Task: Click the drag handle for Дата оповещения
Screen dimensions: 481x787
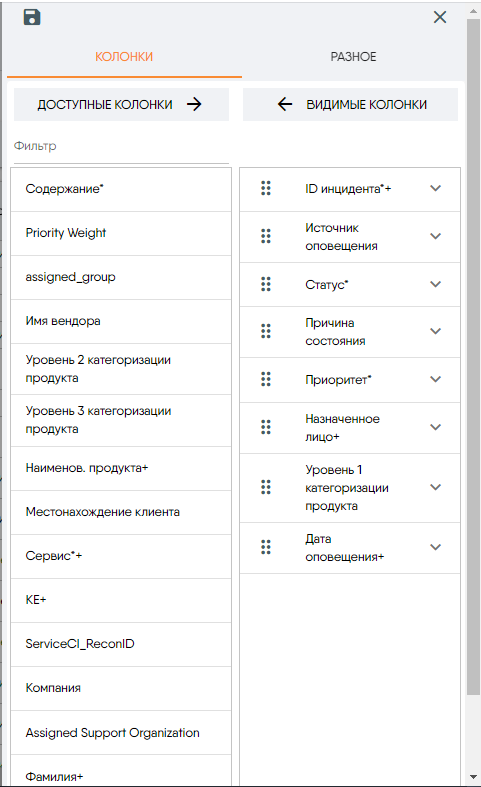Action: 266,547
